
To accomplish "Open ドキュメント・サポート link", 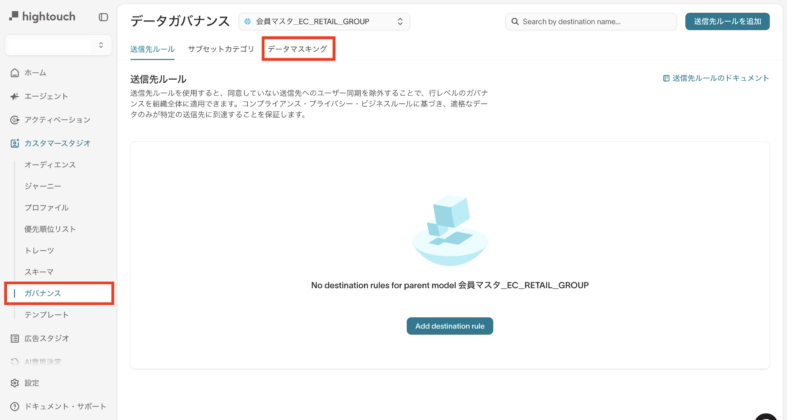I will click(65, 406).
